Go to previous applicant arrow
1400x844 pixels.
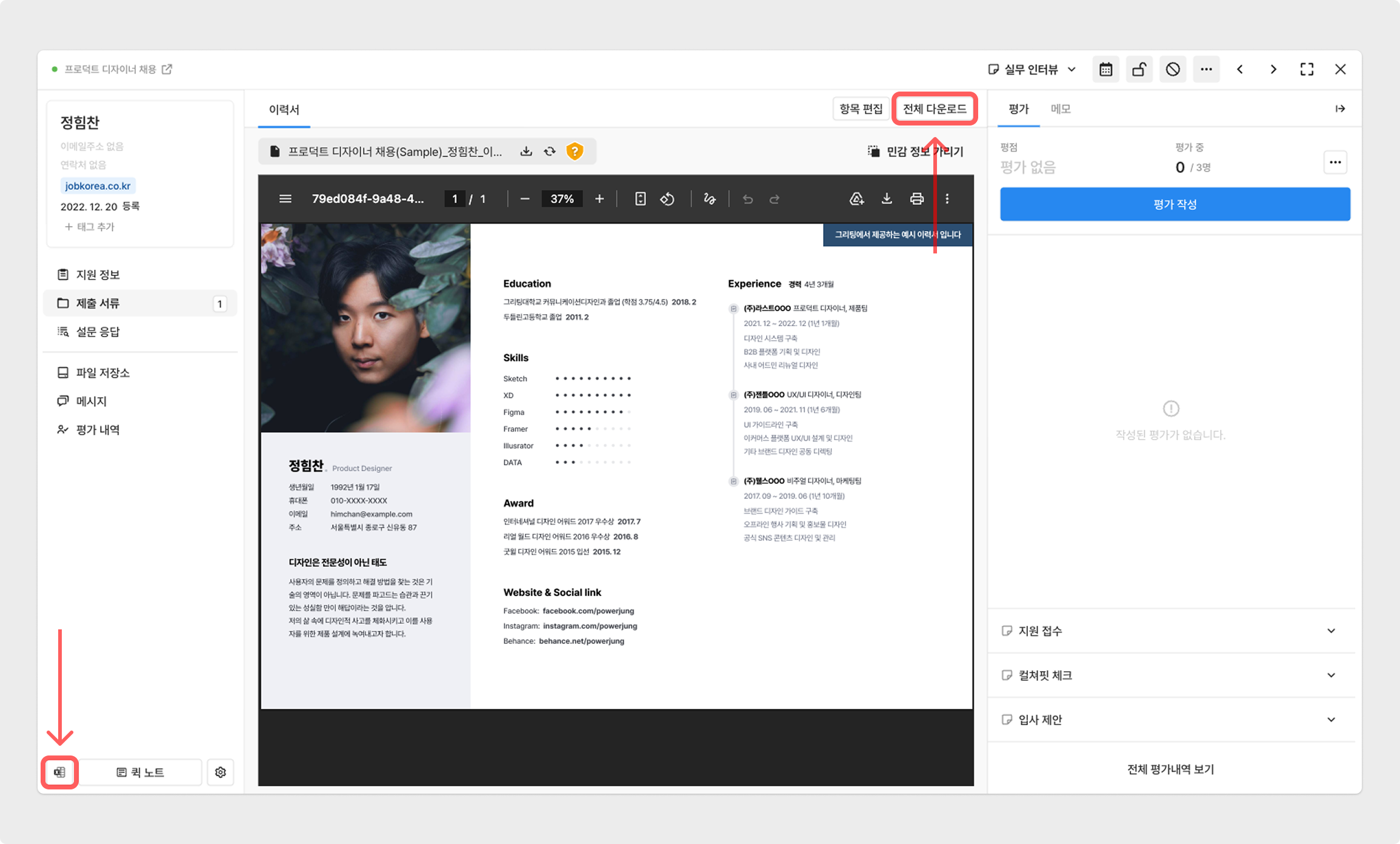[1240, 70]
